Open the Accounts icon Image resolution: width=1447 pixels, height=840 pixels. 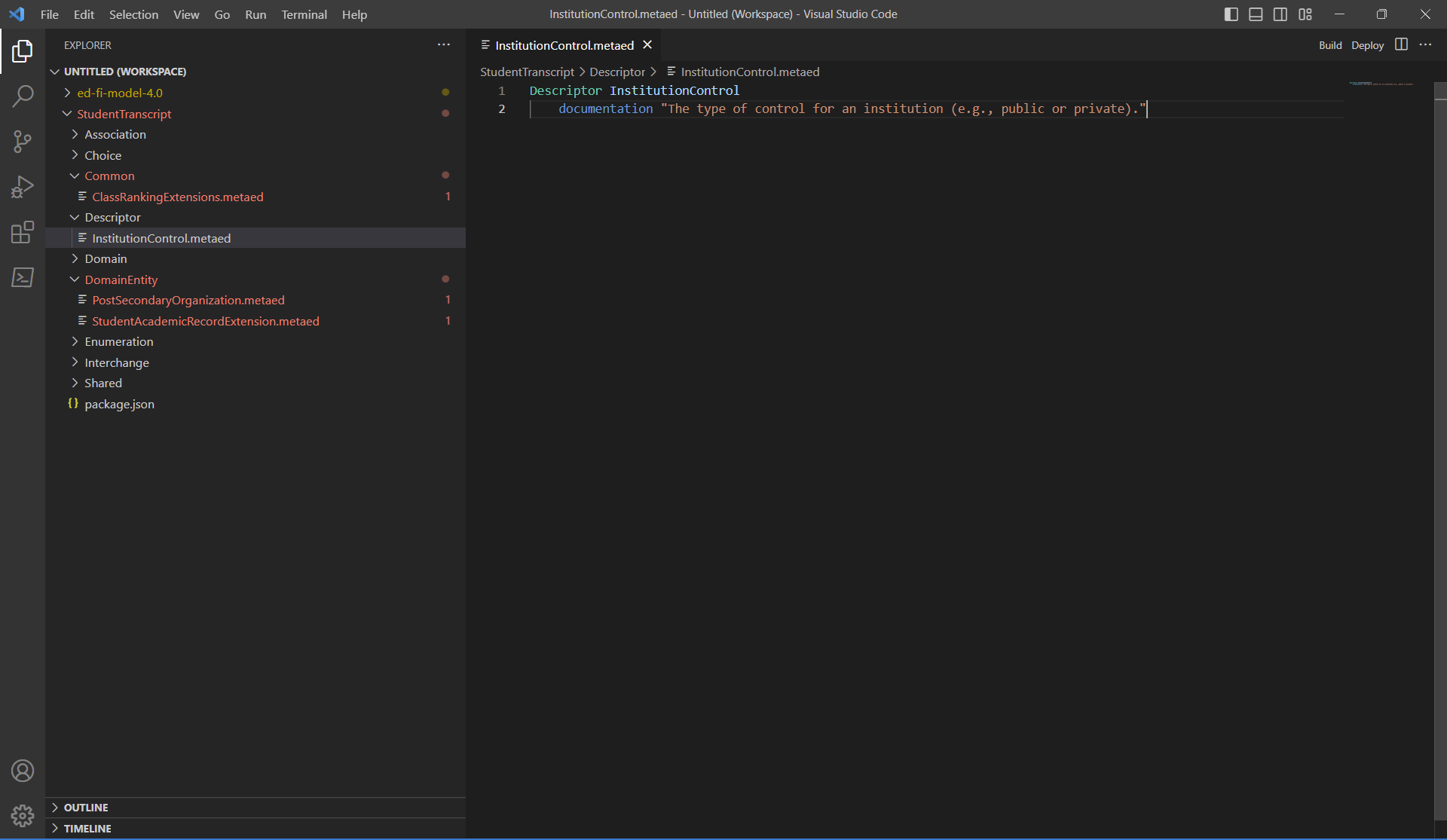(x=23, y=771)
